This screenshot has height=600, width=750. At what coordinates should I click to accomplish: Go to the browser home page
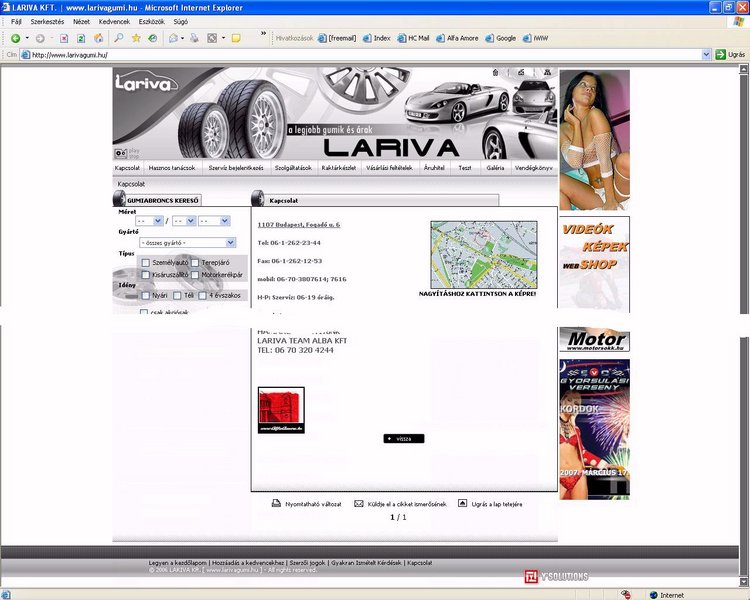[x=99, y=38]
